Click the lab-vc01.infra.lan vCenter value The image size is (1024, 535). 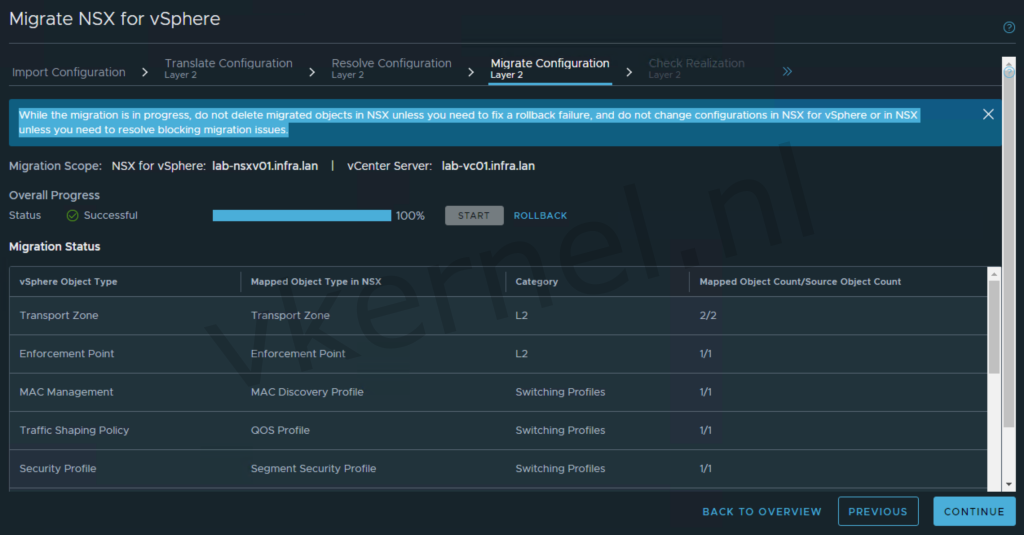coord(488,166)
